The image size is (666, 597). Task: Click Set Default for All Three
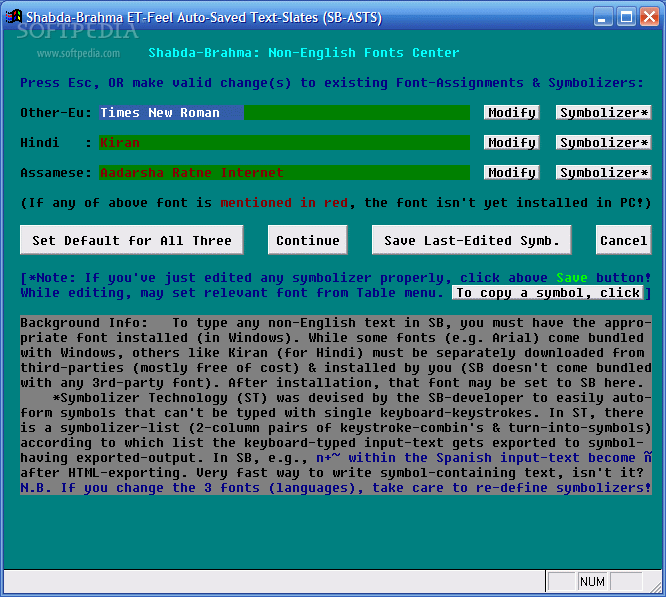pyautogui.click(x=132, y=240)
